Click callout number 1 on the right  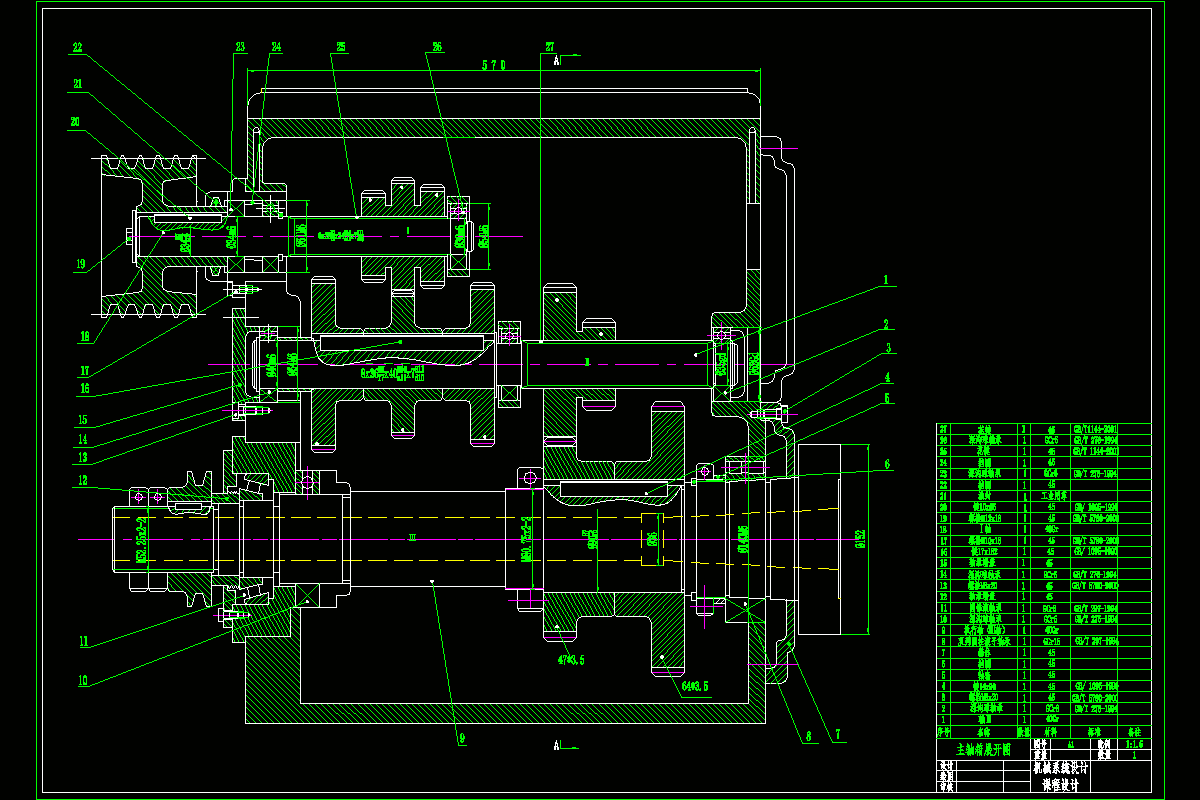coord(886,281)
